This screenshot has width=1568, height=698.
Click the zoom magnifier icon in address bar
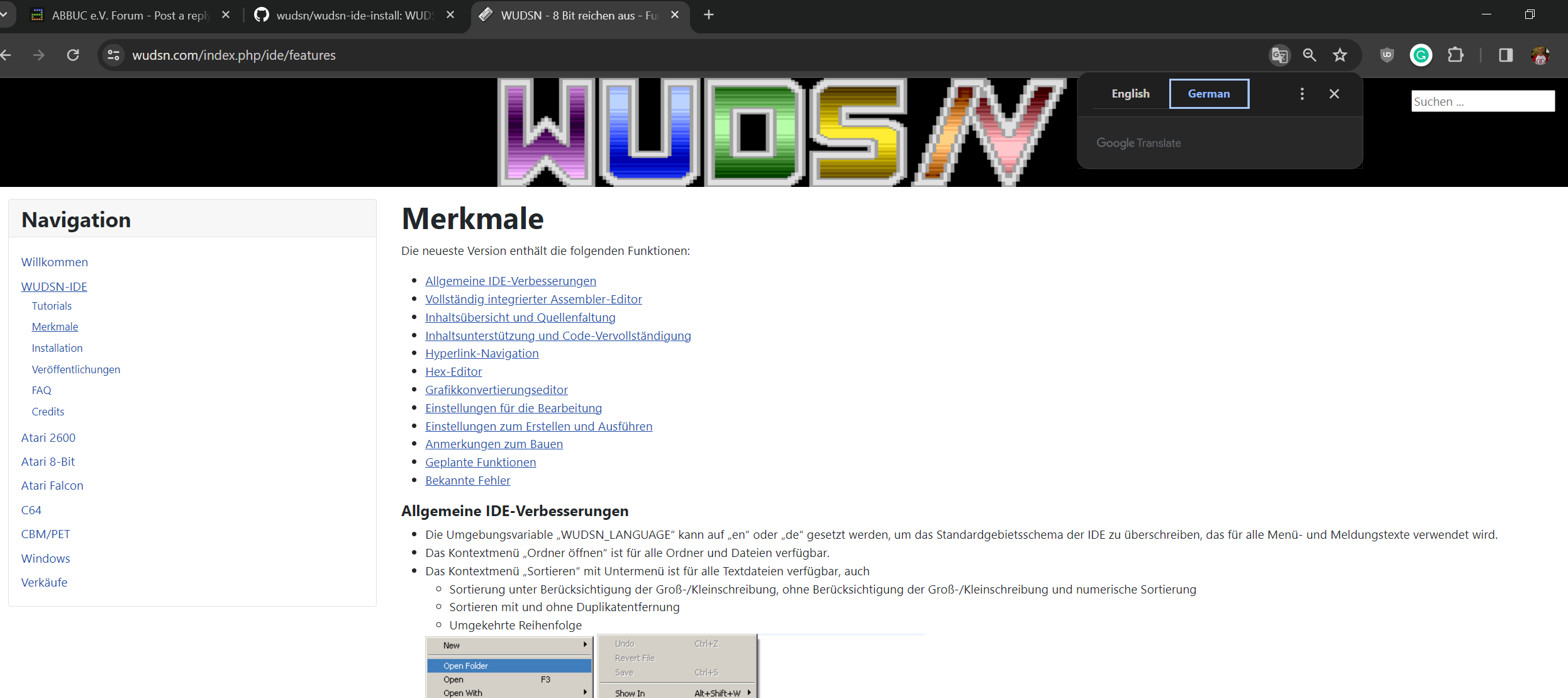(x=1309, y=55)
